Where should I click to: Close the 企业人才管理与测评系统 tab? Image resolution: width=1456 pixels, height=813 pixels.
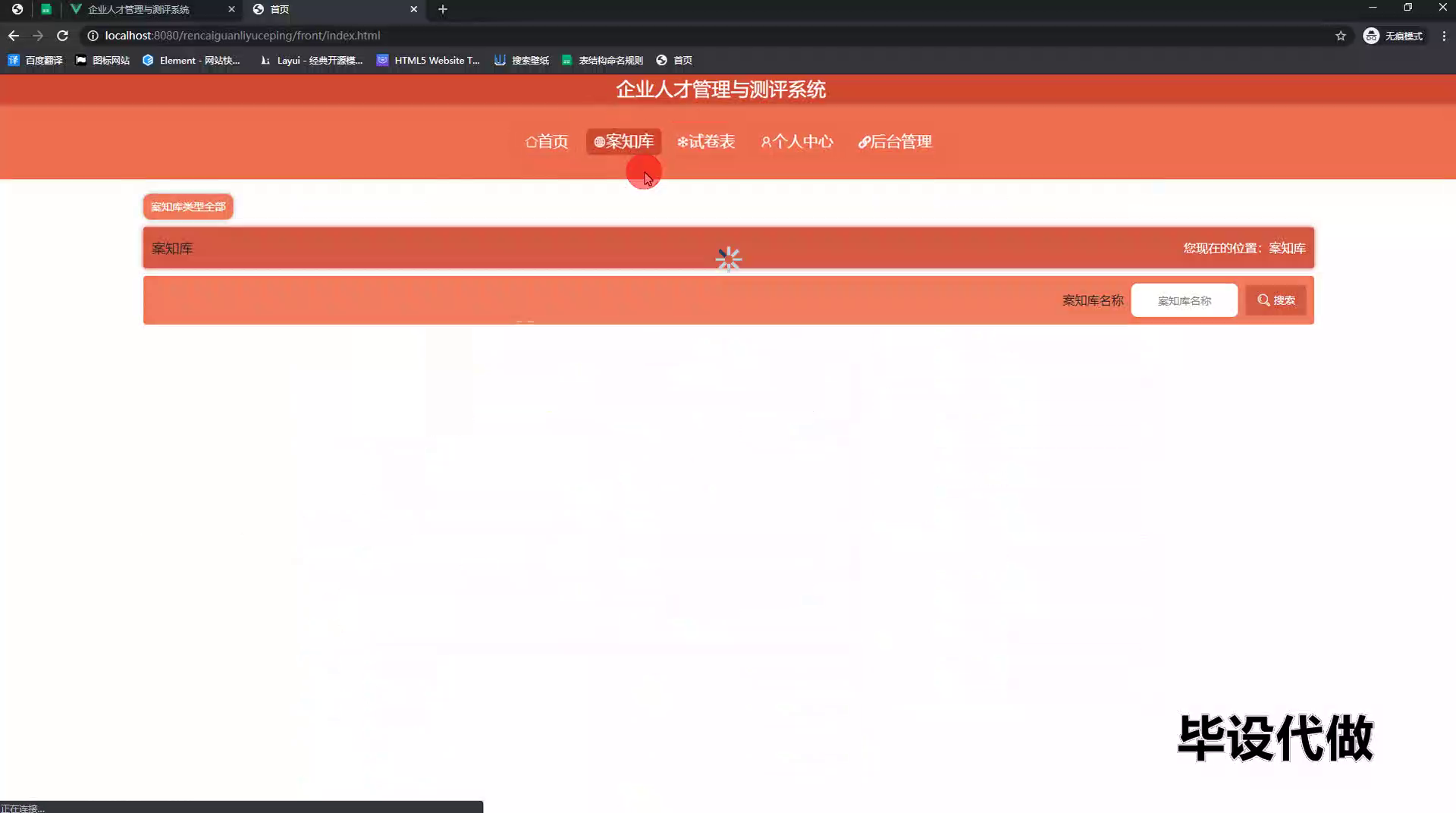tap(231, 9)
